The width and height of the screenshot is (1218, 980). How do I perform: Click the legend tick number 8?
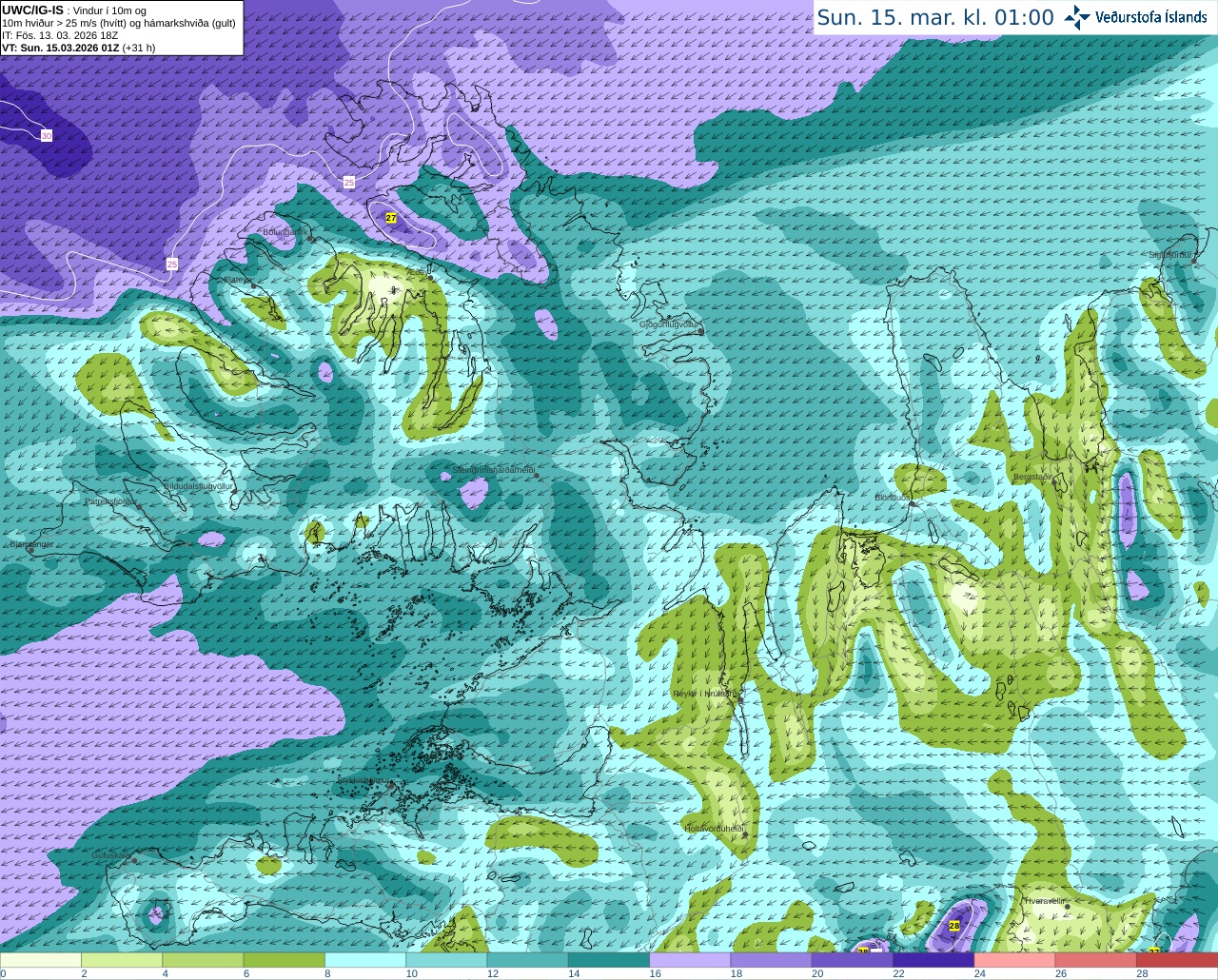pos(328,973)
